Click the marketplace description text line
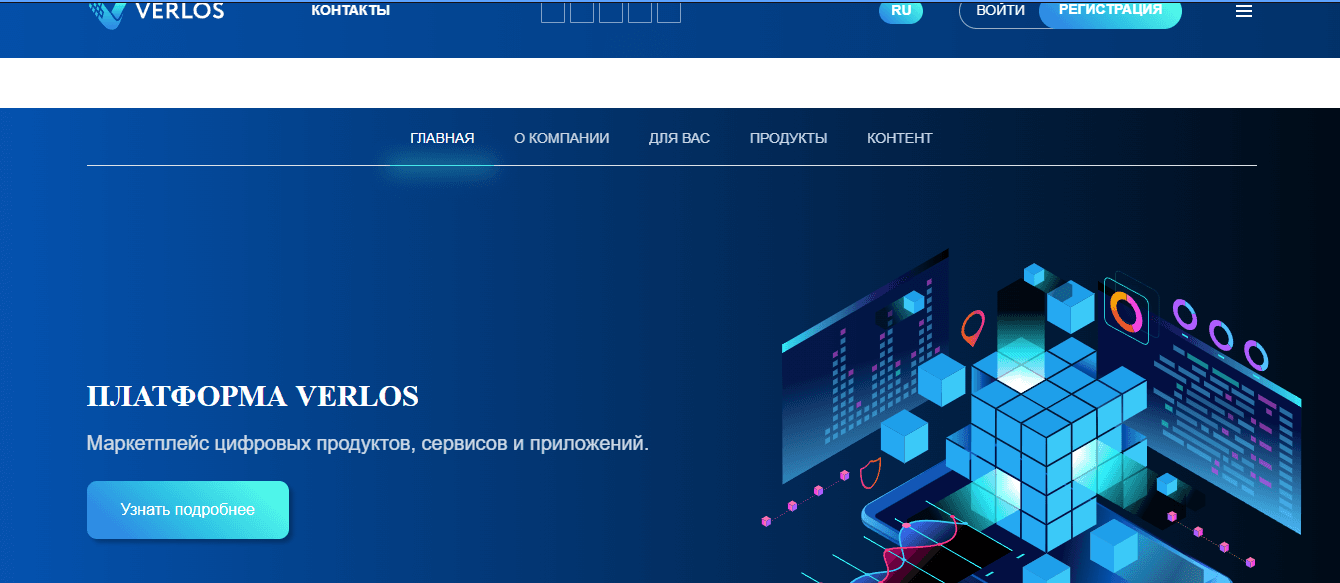Screen dimensions: 1340x583 tap(367, 440)
